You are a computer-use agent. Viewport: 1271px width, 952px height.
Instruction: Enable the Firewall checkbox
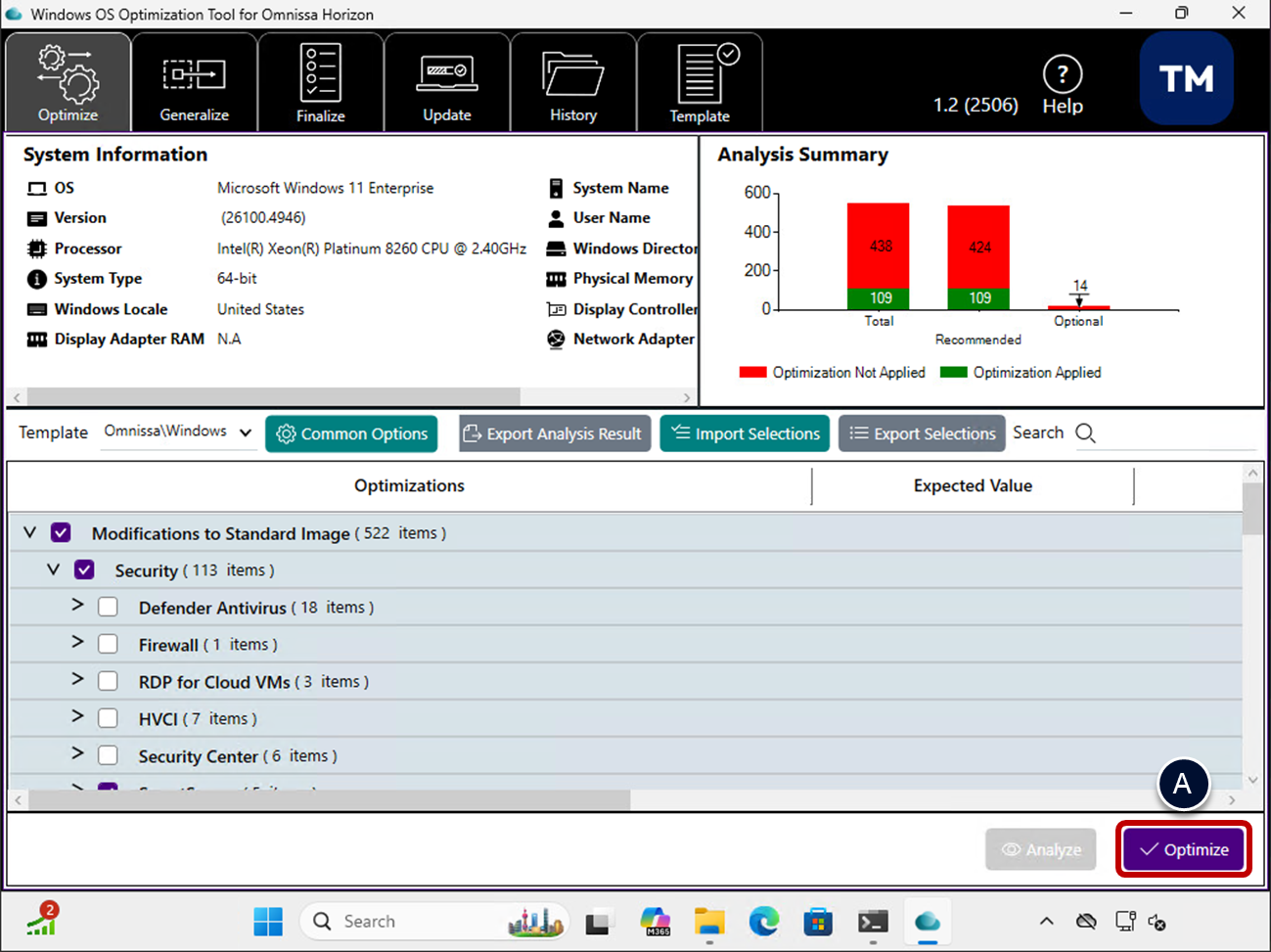[x=109, y=645]
